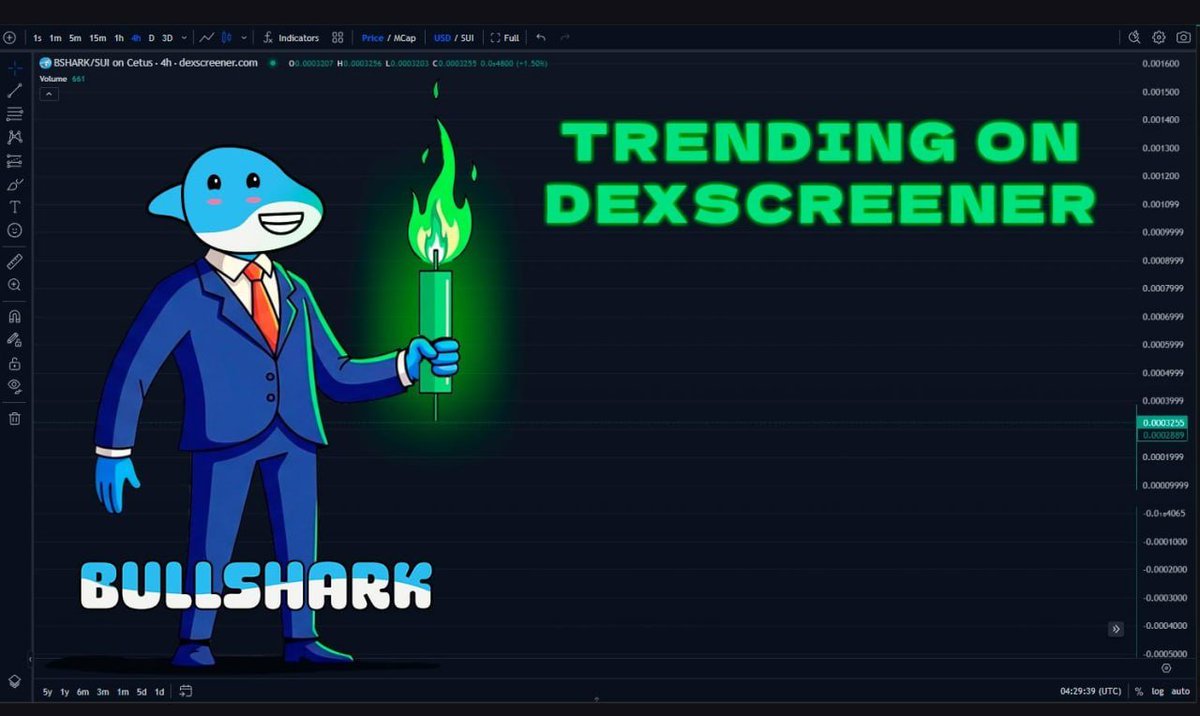Set the date range to 1y
1200x716 pixels.
pyautogui.click(x=65, y=692)
